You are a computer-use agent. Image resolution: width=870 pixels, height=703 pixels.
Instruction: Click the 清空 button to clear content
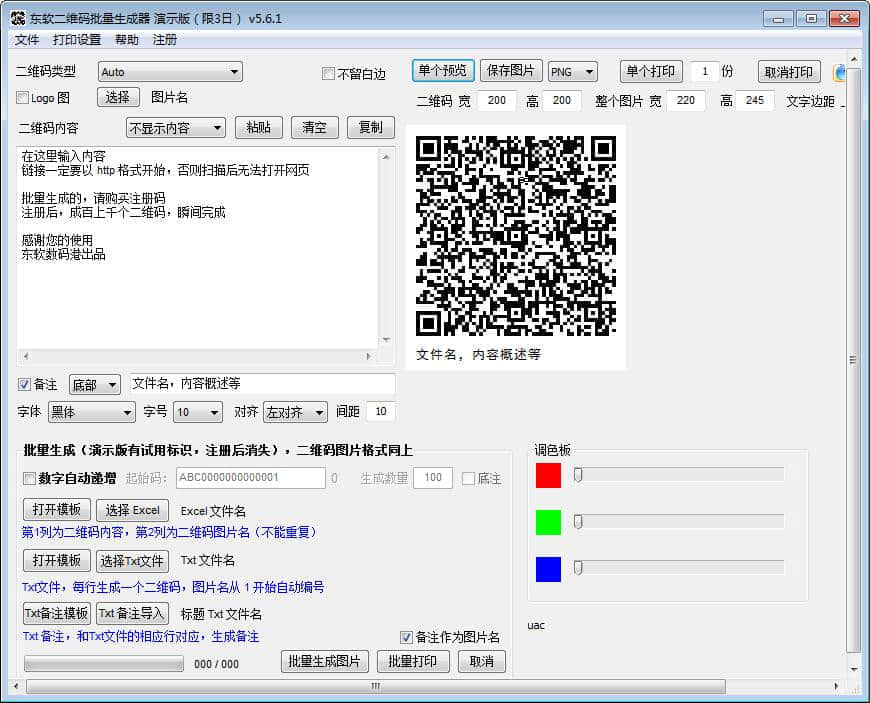tap(314, 128)
